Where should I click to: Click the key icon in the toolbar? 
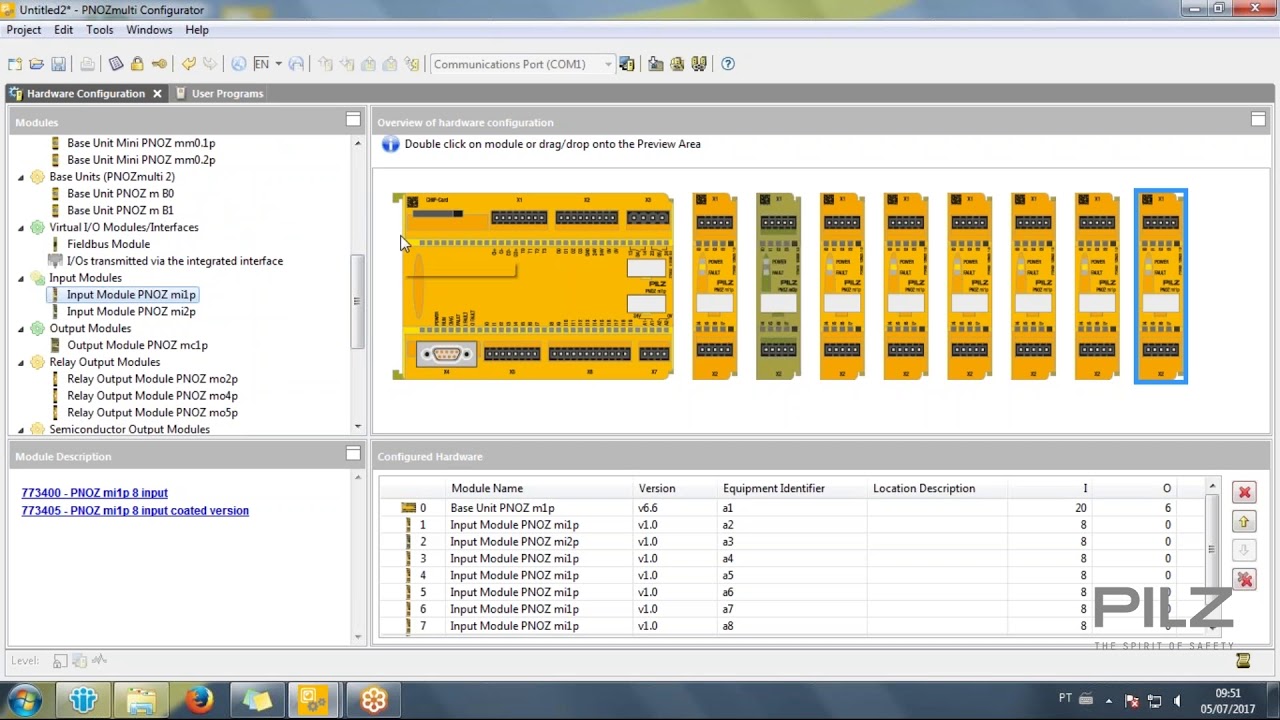(x=159, y=64)
